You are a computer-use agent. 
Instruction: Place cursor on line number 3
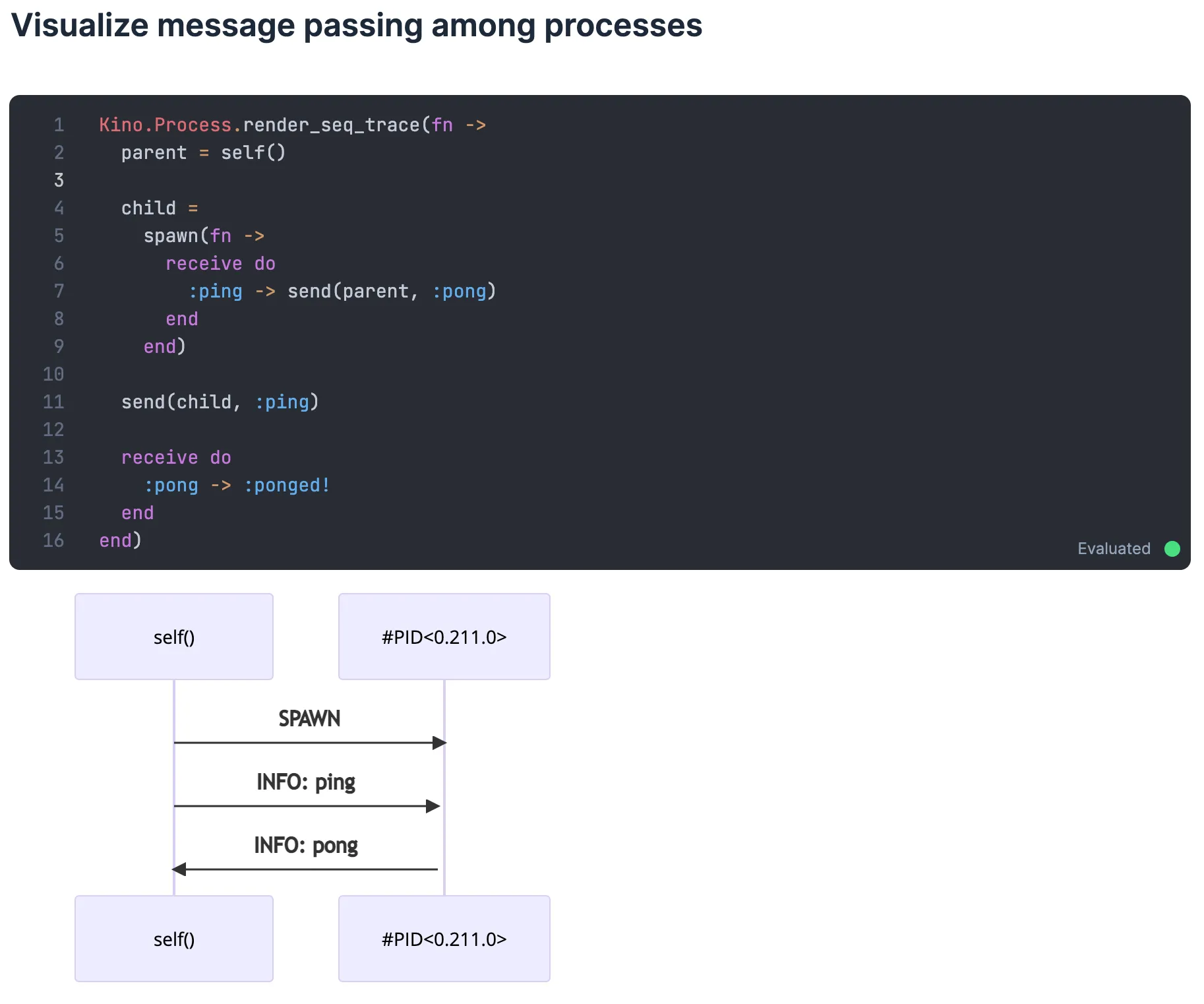pos(59,180)
